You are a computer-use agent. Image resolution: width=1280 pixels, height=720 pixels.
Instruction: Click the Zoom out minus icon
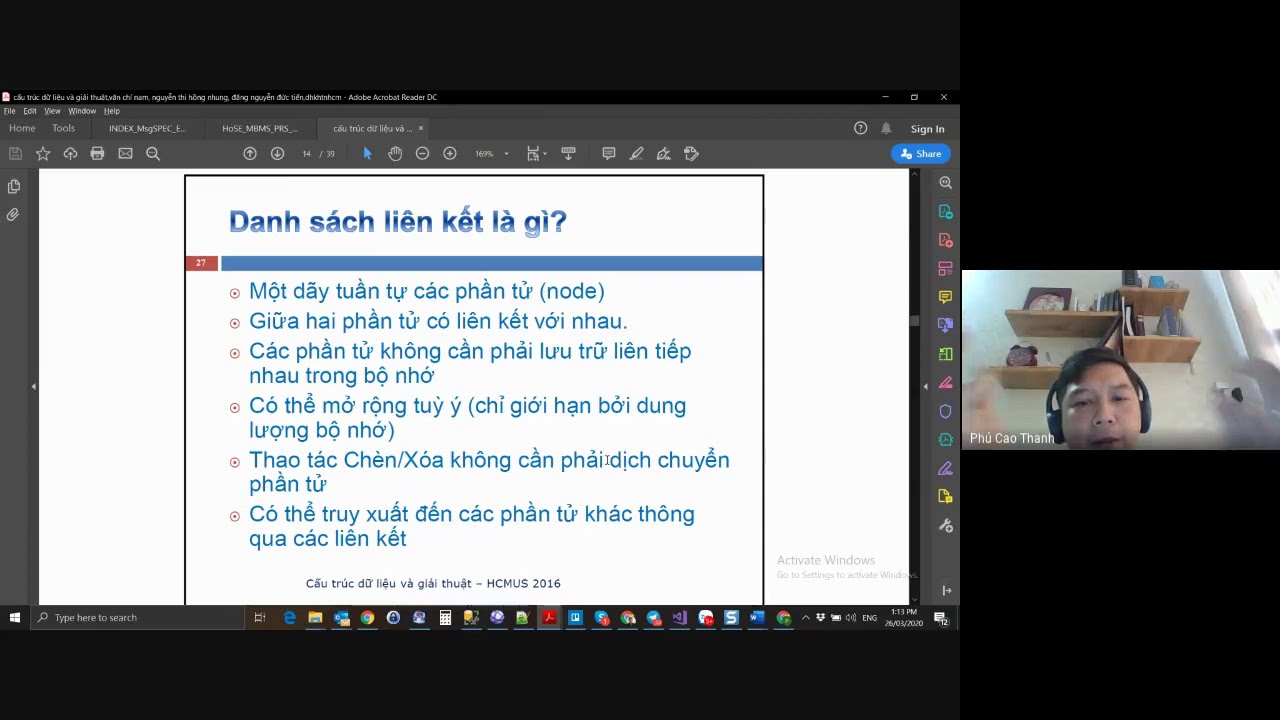click(x=422, y=153)
